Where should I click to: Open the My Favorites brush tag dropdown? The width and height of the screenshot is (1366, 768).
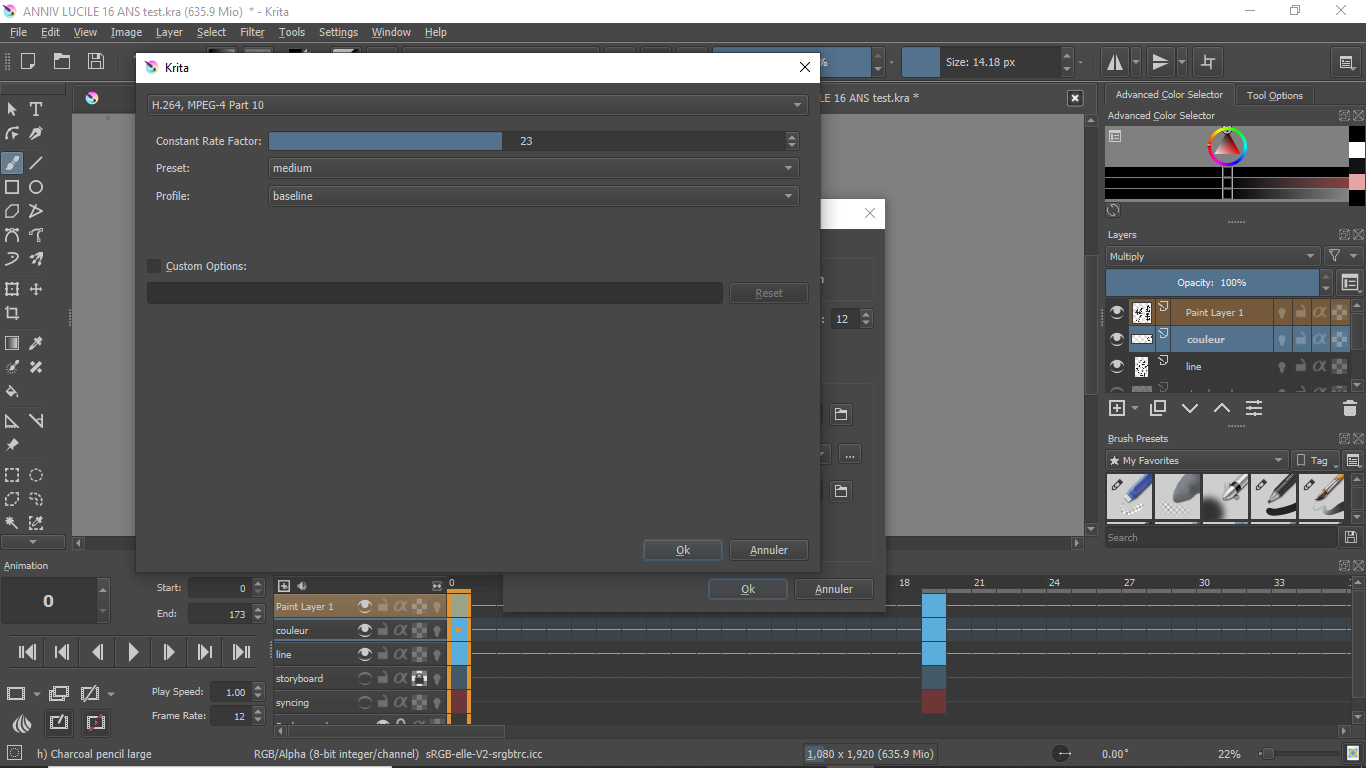pos(1197,460)
